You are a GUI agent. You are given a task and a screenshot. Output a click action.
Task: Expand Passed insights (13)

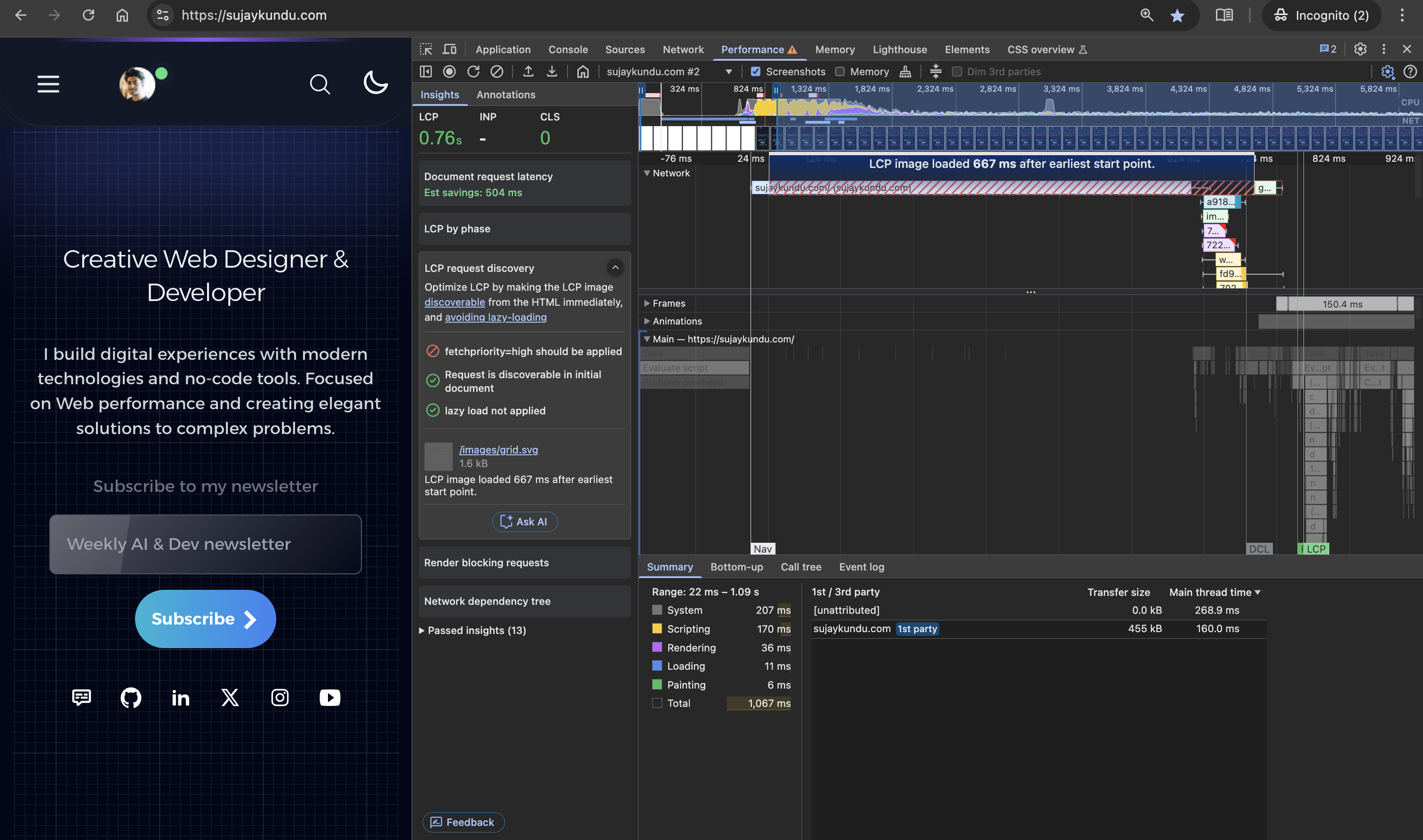coord(473,630)
